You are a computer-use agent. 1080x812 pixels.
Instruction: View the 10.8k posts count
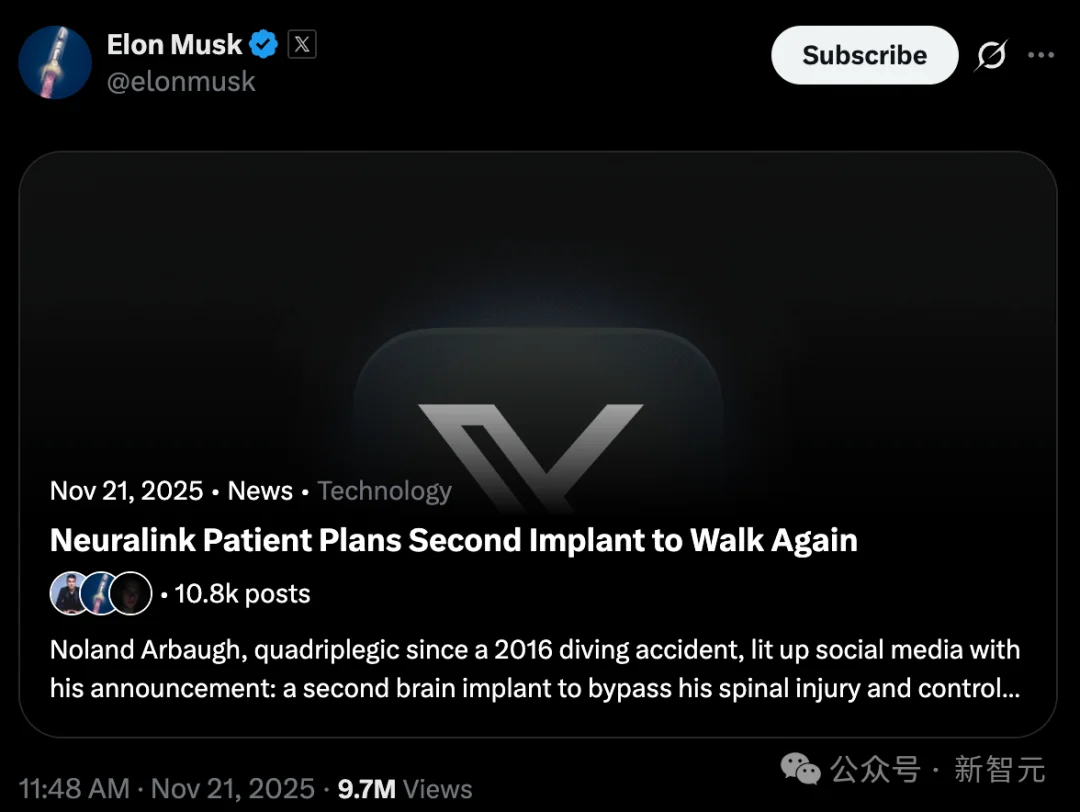[242, 594]
